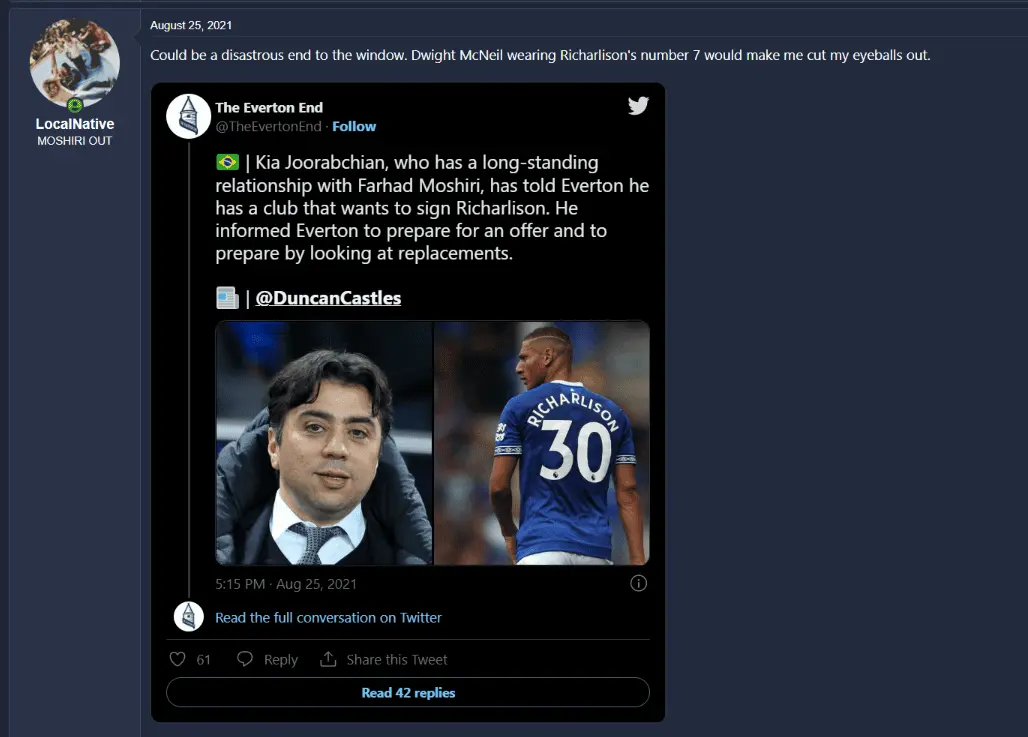
Task: Click the green online badge on LocalNative's avatar
Action: click(x=75, y=104)
